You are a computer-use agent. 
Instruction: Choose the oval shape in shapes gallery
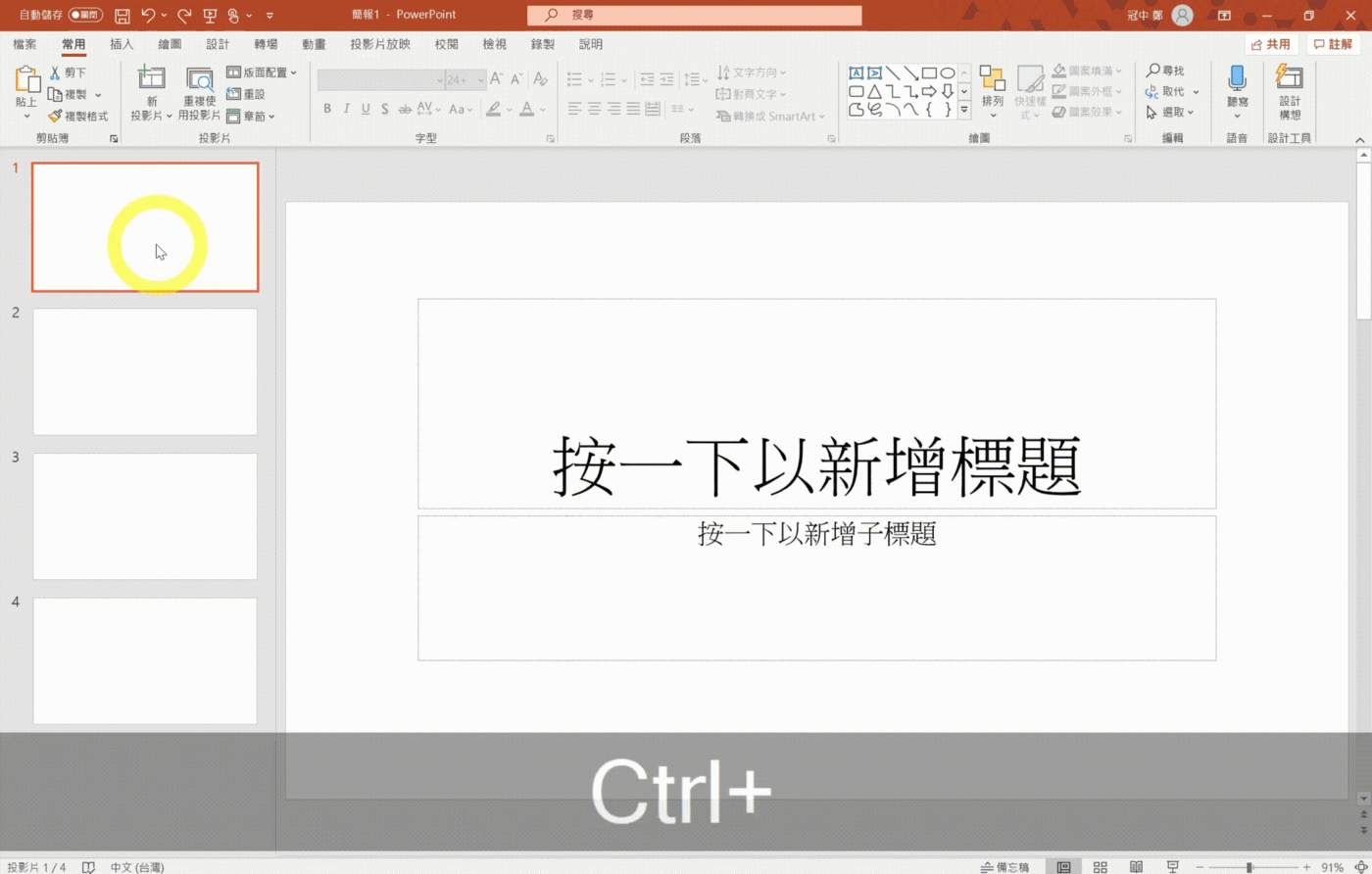pos(948,73)
